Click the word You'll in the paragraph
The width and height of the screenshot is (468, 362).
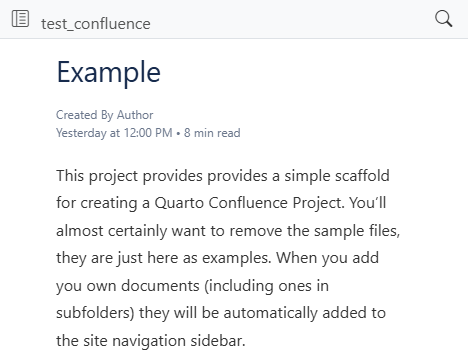click(368, 203)
